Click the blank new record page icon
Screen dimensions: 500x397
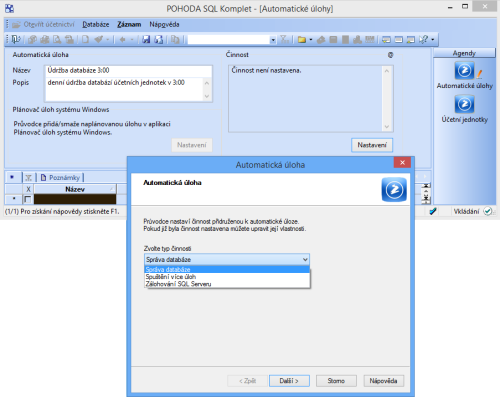(86, 40)
